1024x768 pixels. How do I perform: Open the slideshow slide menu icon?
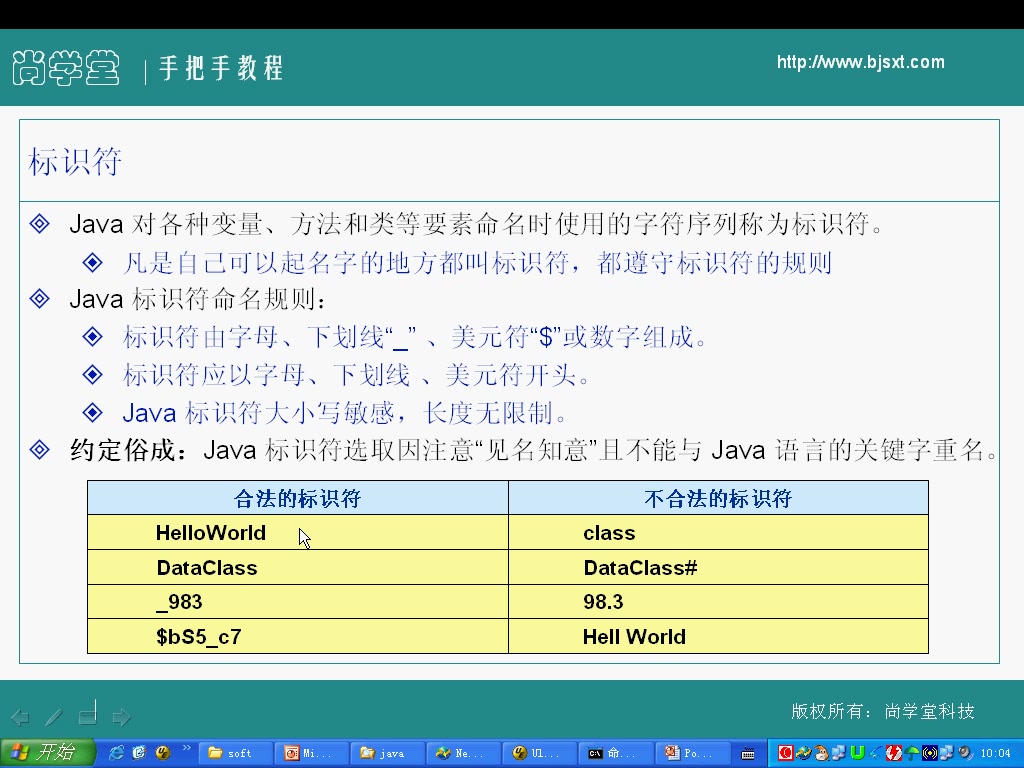87,716
